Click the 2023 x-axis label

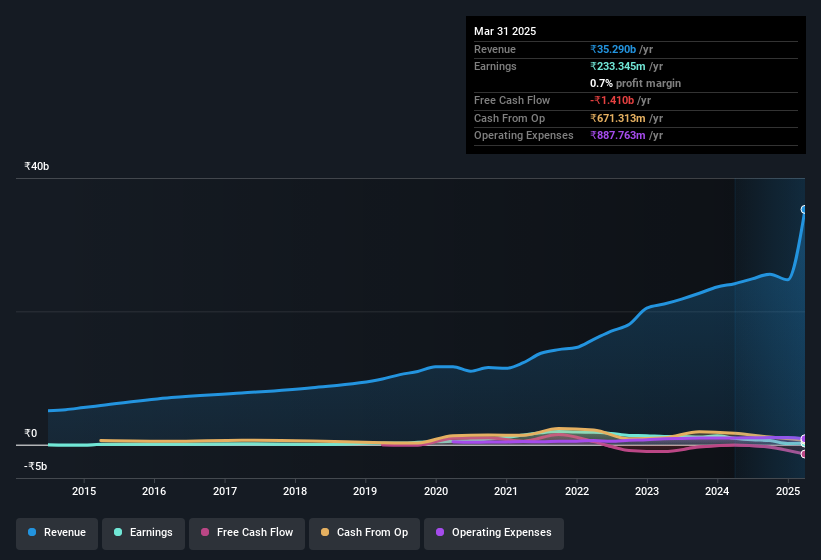click(x=647, y=491)
